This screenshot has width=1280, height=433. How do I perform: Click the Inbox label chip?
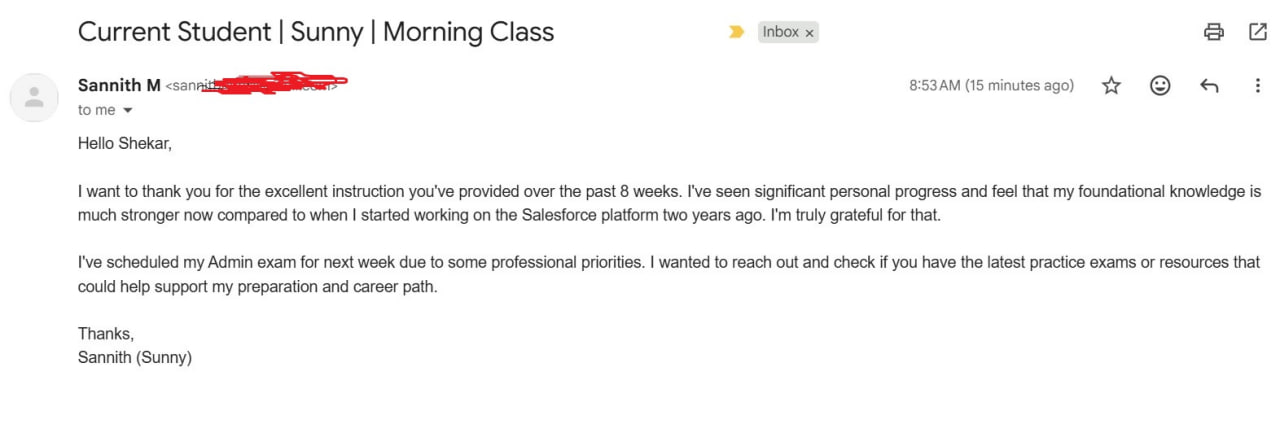pyautogui.click(x=780, y=32)
